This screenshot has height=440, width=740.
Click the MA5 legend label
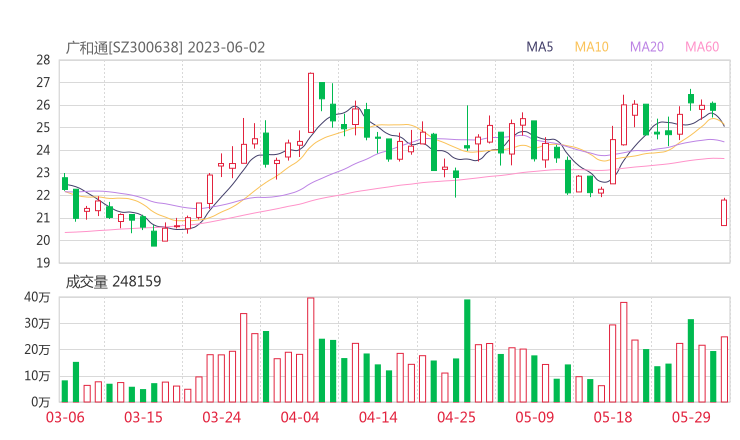click(x=539, y=47)
